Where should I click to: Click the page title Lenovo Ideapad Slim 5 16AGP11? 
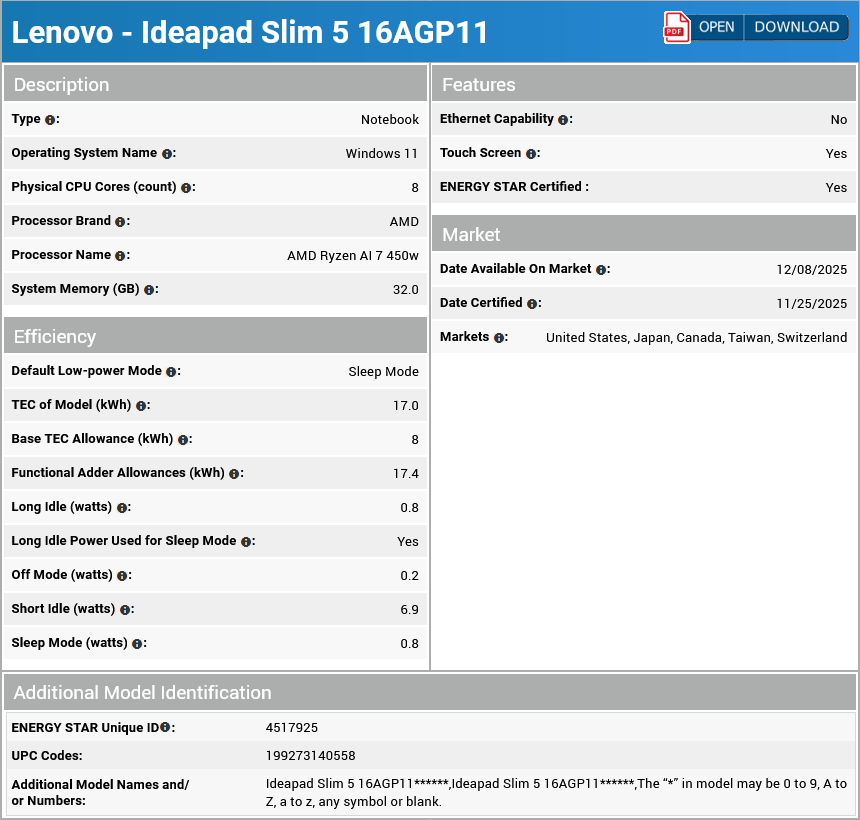click(x=250, y=32)
